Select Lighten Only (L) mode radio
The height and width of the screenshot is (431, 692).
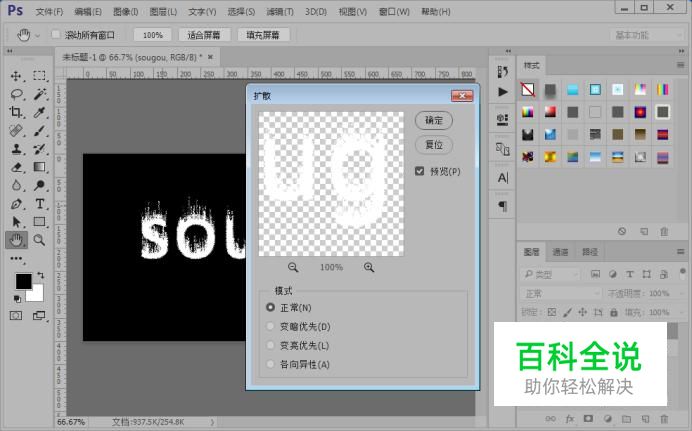[271, 345]
